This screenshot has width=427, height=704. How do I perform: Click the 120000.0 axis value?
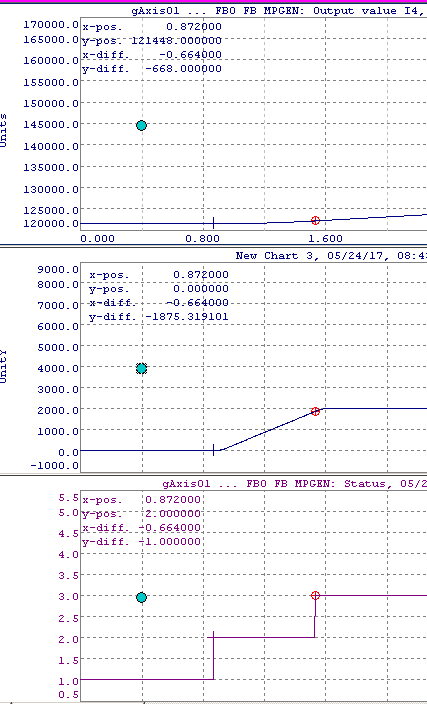51,223
